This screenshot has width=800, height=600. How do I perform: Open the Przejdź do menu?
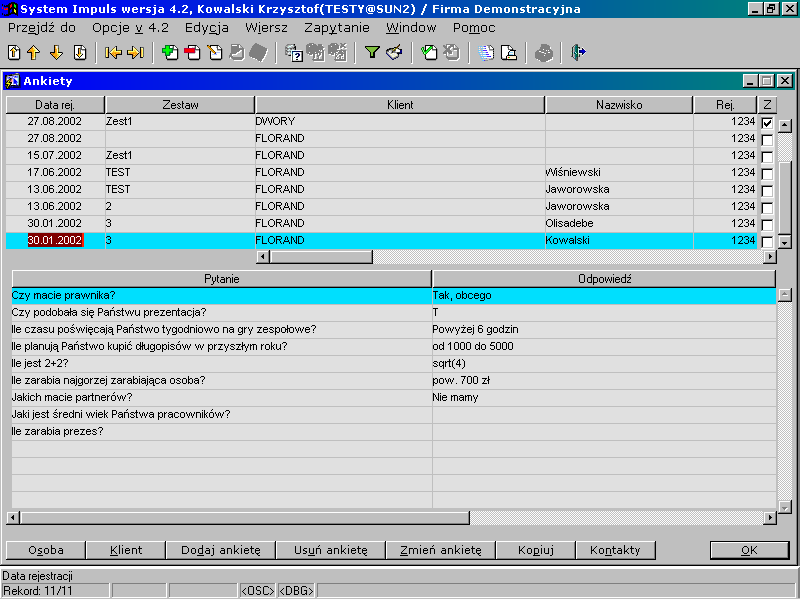[42, 28]
